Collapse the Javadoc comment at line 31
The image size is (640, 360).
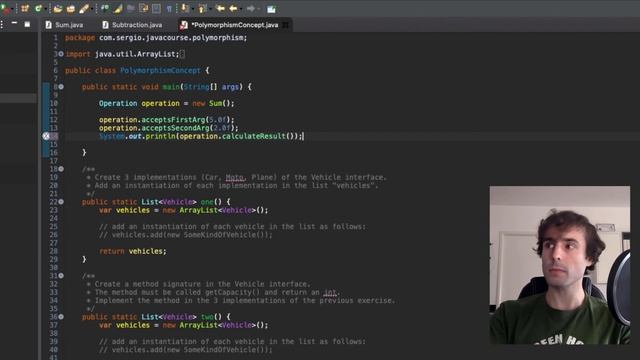click(61, 276)
